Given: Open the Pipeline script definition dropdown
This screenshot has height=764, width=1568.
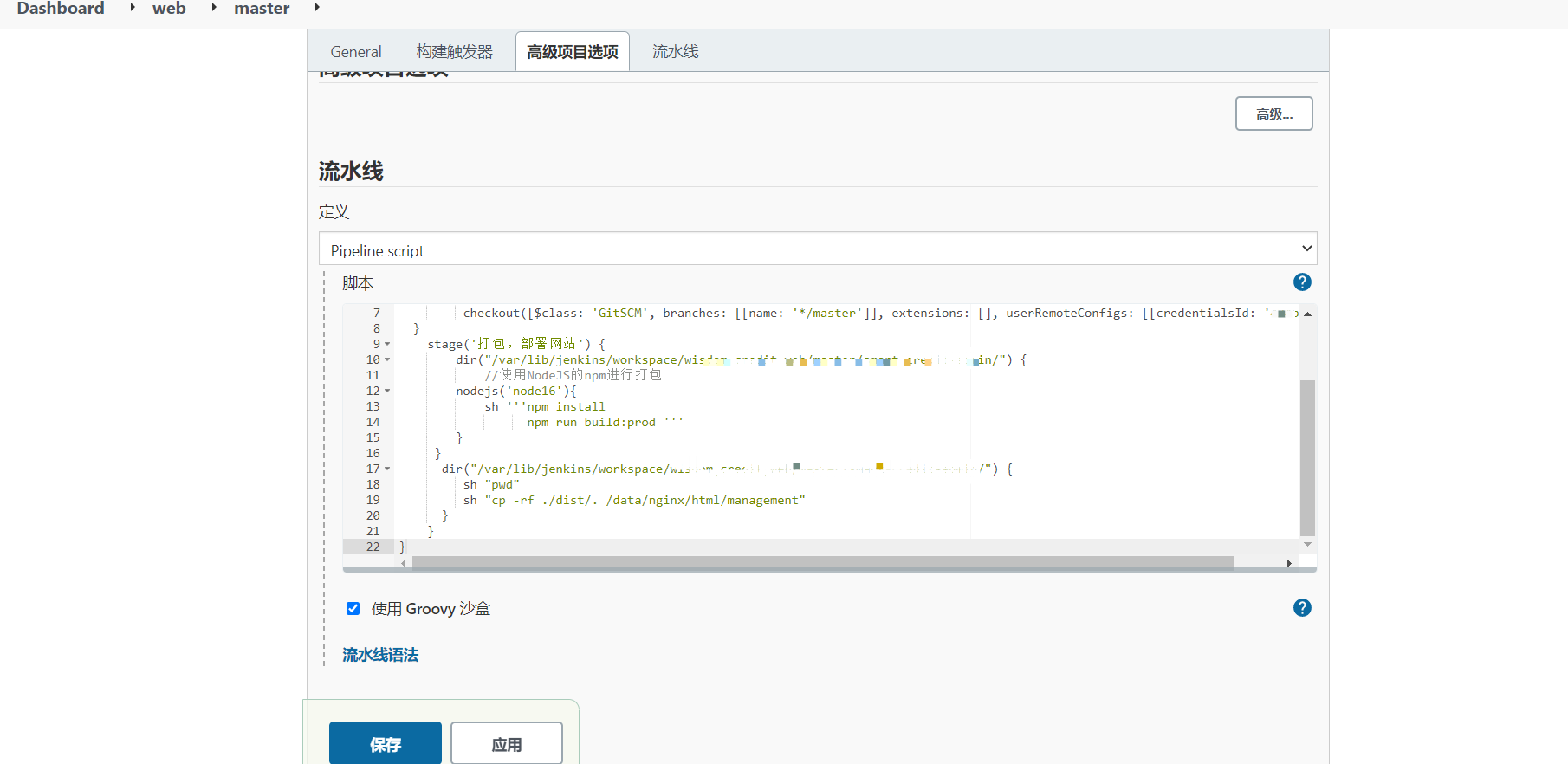Looking at the screenshot, I should (818, 249).
